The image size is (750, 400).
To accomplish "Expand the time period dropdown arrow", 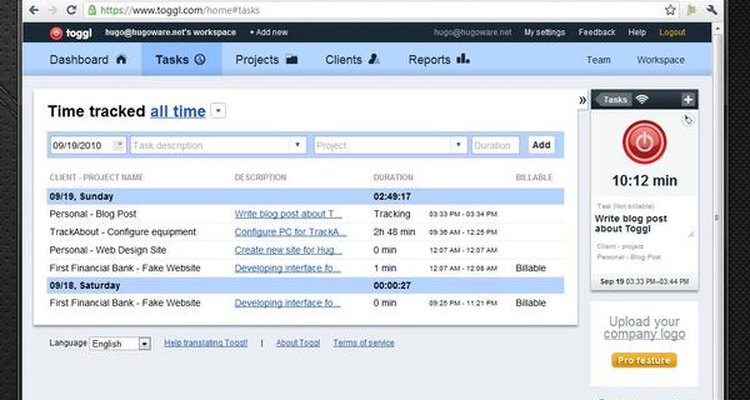I will pos(218,111).
